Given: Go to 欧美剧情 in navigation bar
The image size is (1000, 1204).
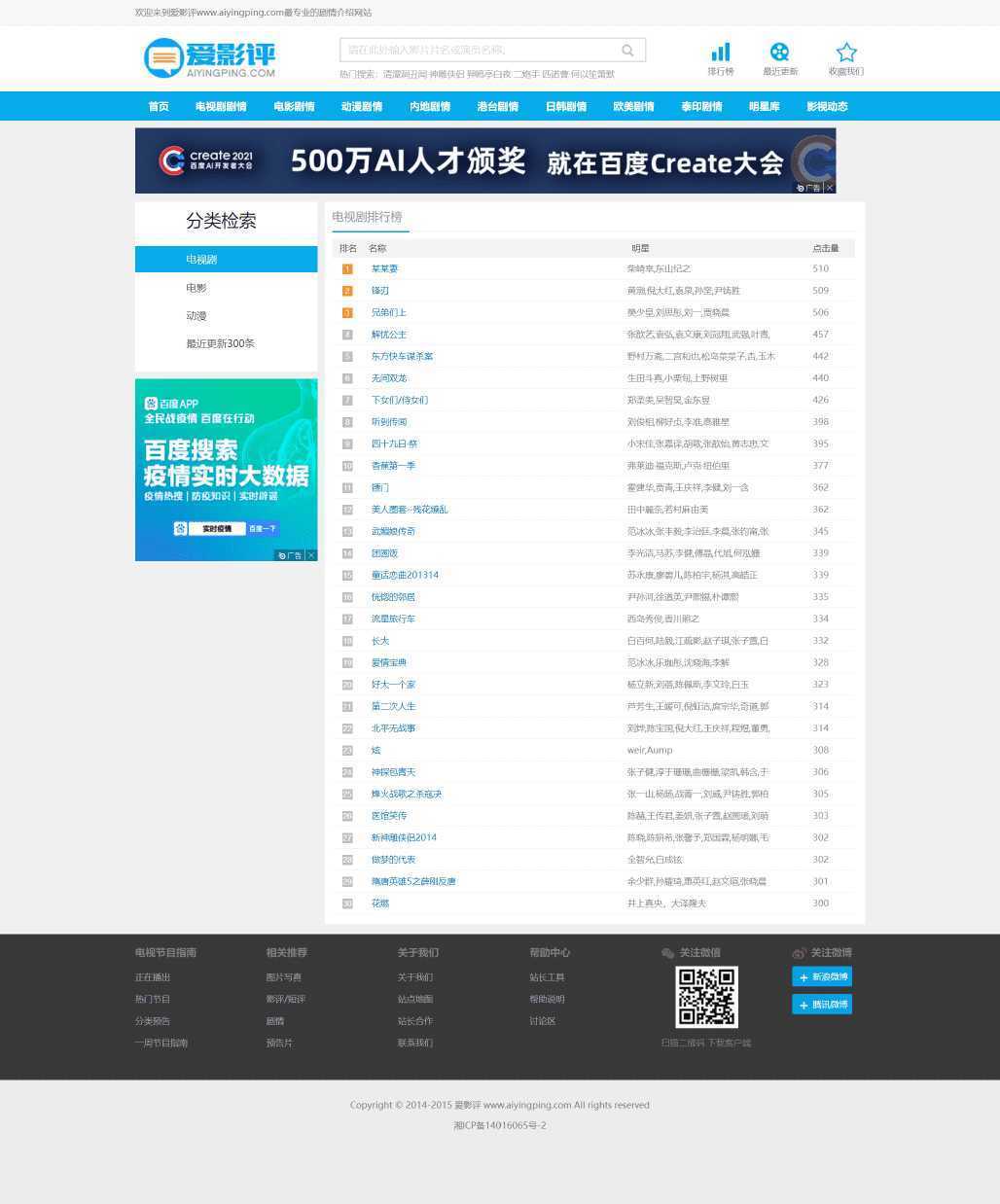Looking at the screenshot, I should [x=633, y=107].
